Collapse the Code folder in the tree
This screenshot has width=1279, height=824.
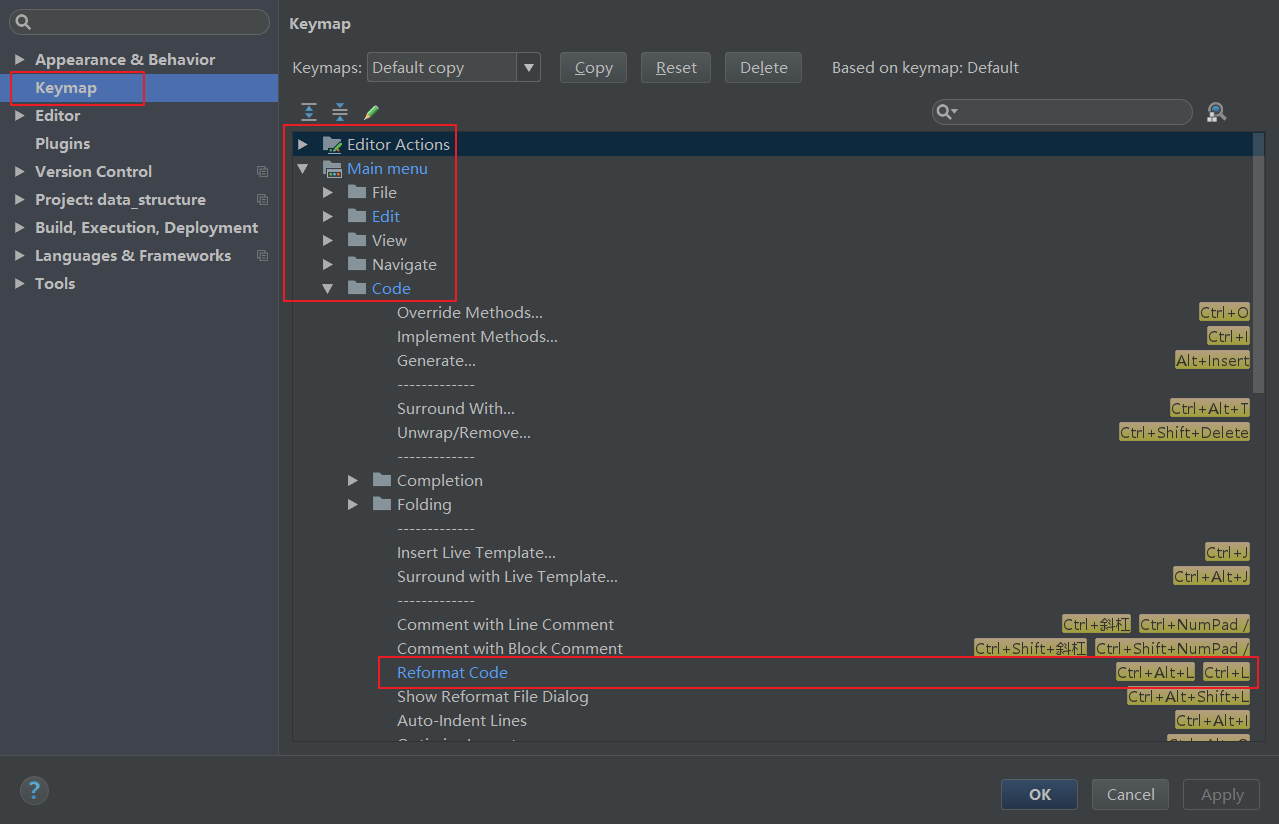(327, 288)
